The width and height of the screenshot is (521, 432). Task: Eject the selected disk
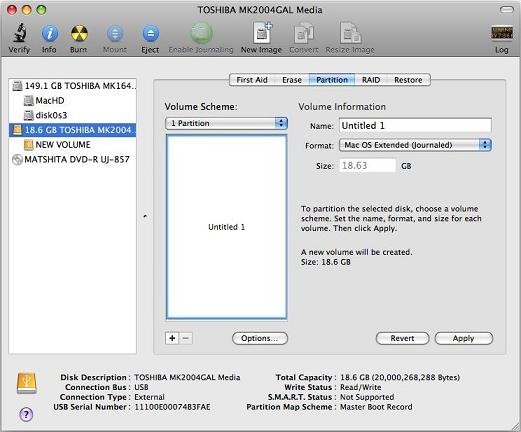pos(151,34)
